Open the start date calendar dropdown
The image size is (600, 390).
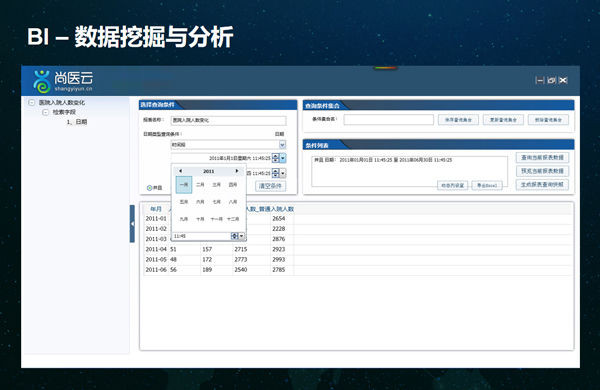(283, 158)
